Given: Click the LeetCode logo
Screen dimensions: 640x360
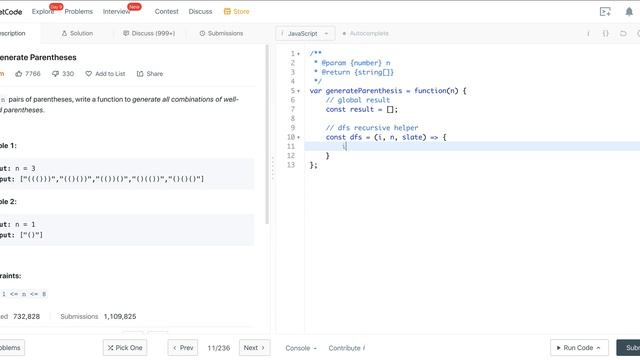Looking at the screenshot, I should tap(11, 12).
